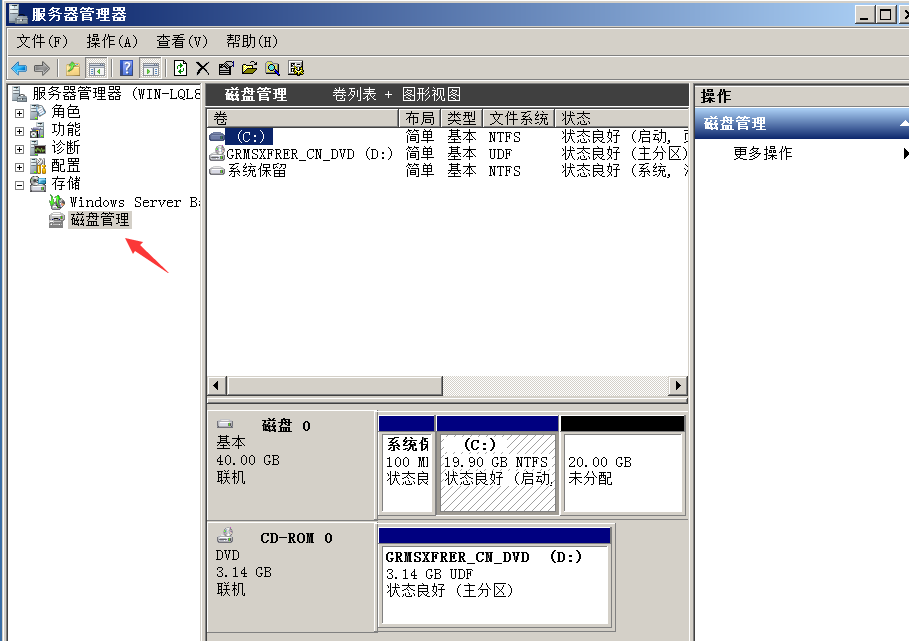Click the black X Delete toolbar icon
The height and width of the screenshot is (641, 909).
[x=202, y=68]
